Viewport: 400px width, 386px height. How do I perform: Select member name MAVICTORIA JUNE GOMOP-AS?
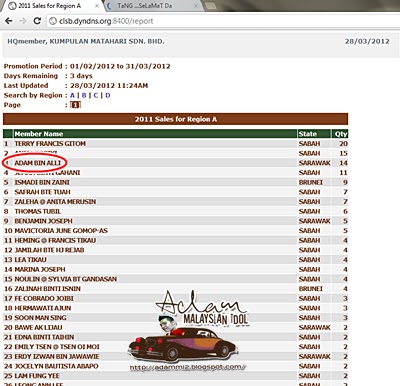point(61,231)
